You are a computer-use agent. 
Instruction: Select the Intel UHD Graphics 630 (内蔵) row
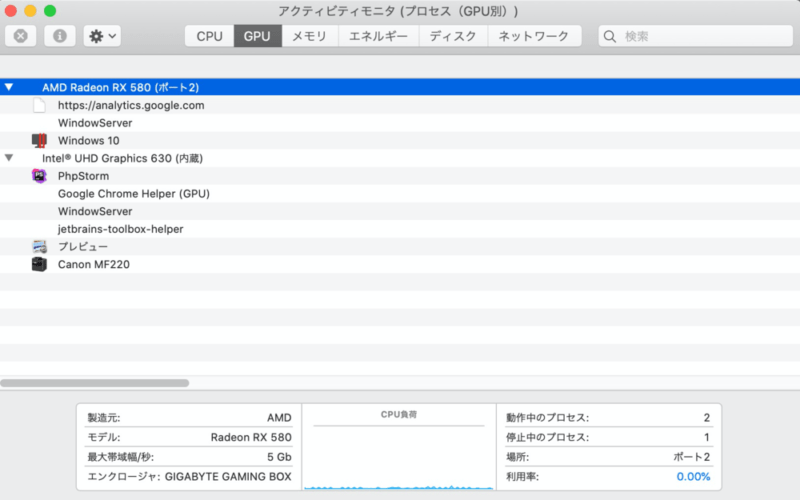coord(400,158)
